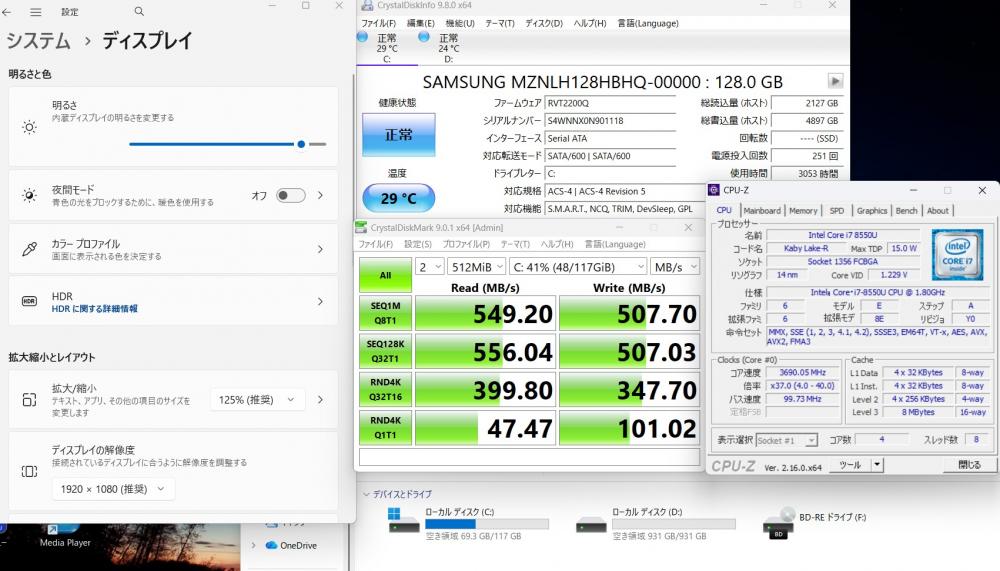Screen dimensions: 1000x571
Task: Collapse Devices and drives section
Action: point(366,494)
